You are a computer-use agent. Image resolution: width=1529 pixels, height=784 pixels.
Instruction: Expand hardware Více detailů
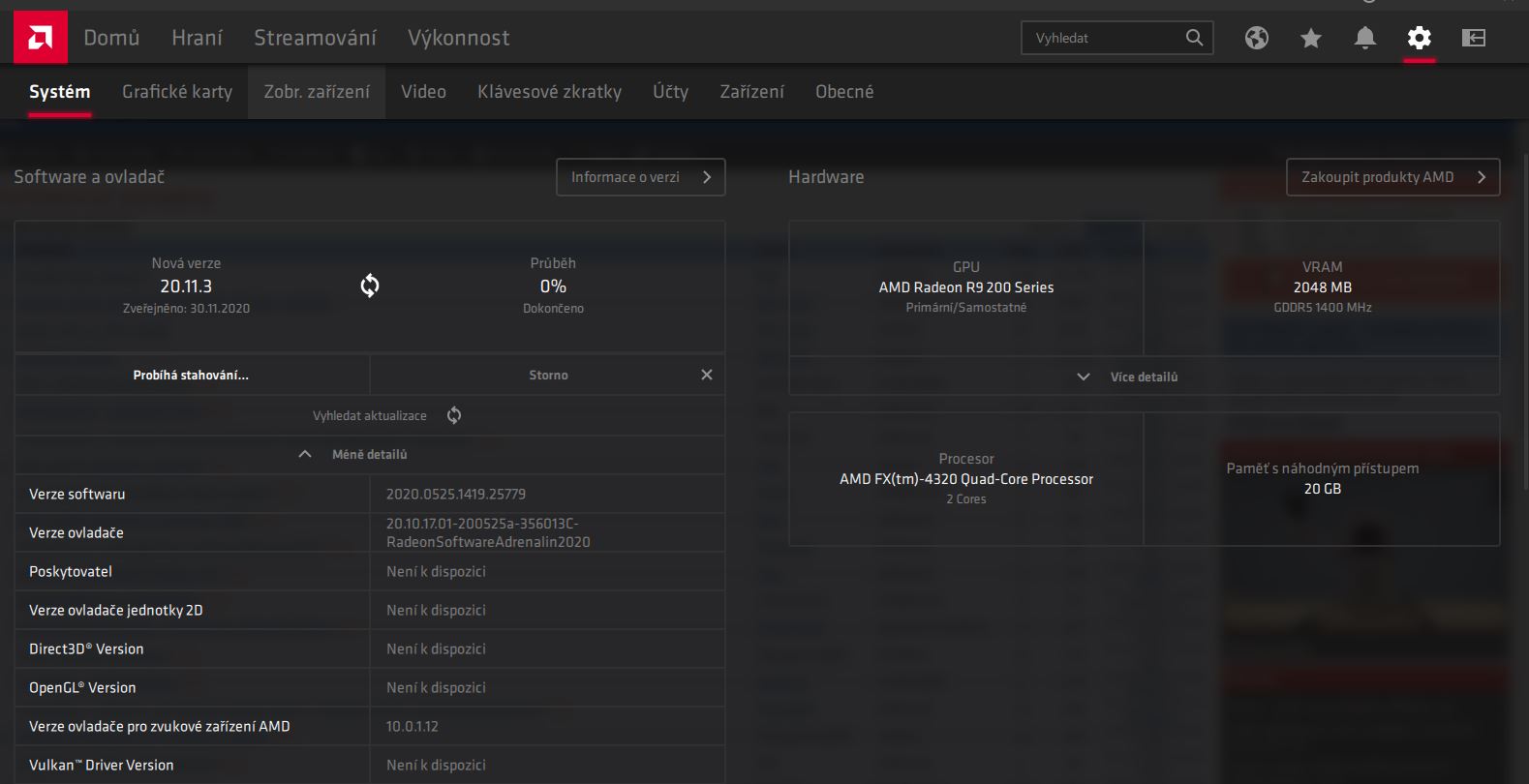pos(1145,377)
